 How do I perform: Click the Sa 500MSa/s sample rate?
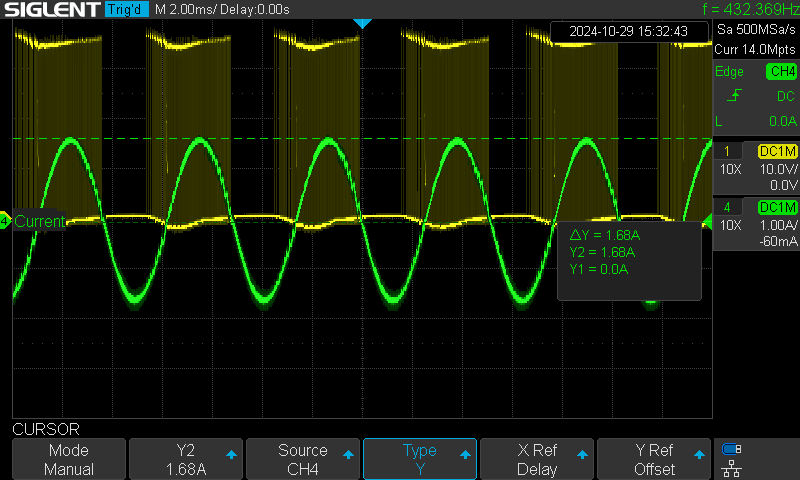coord(756,29)
